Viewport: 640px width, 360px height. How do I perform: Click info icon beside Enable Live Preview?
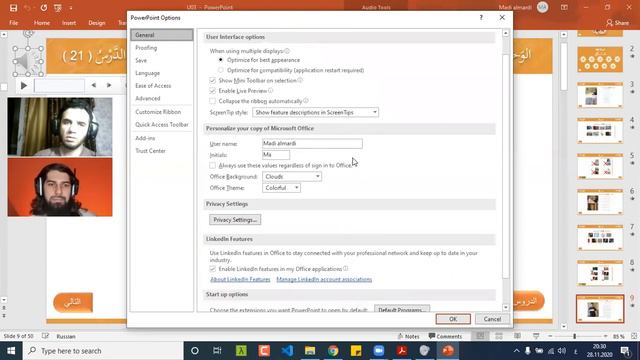tap(270, 91)
